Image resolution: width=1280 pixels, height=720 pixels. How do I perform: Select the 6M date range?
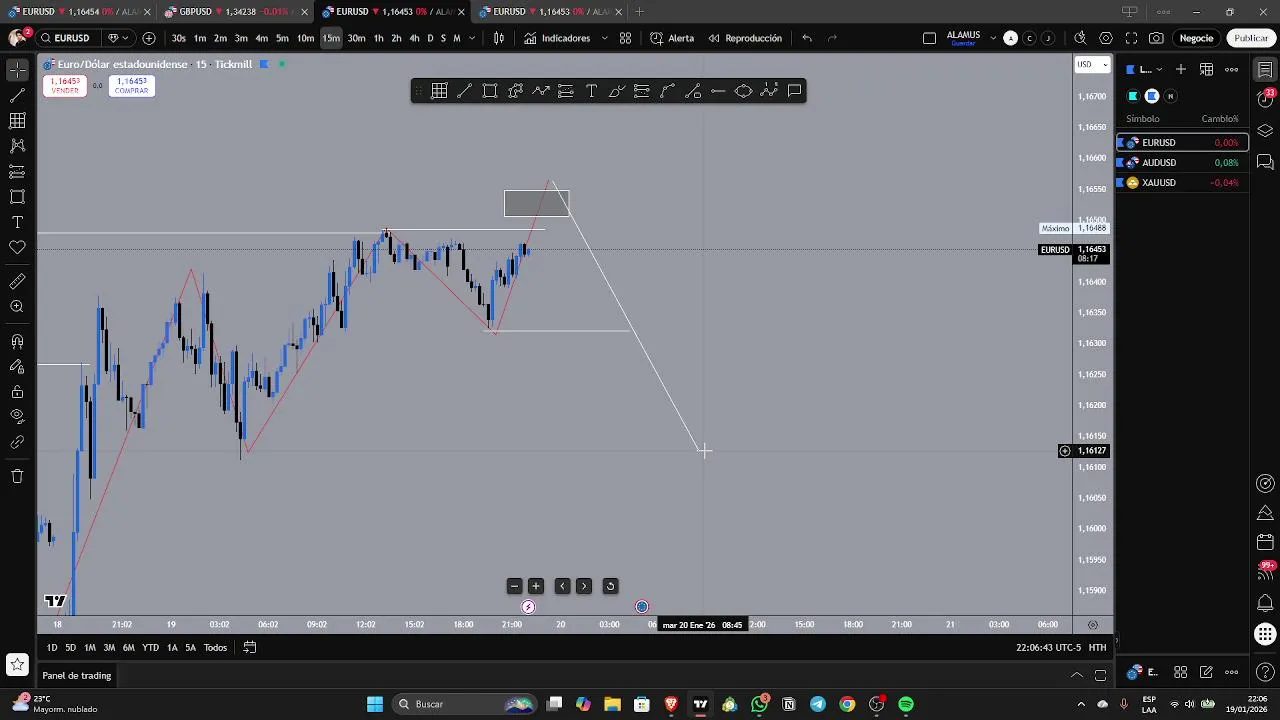tap(128, 647)
